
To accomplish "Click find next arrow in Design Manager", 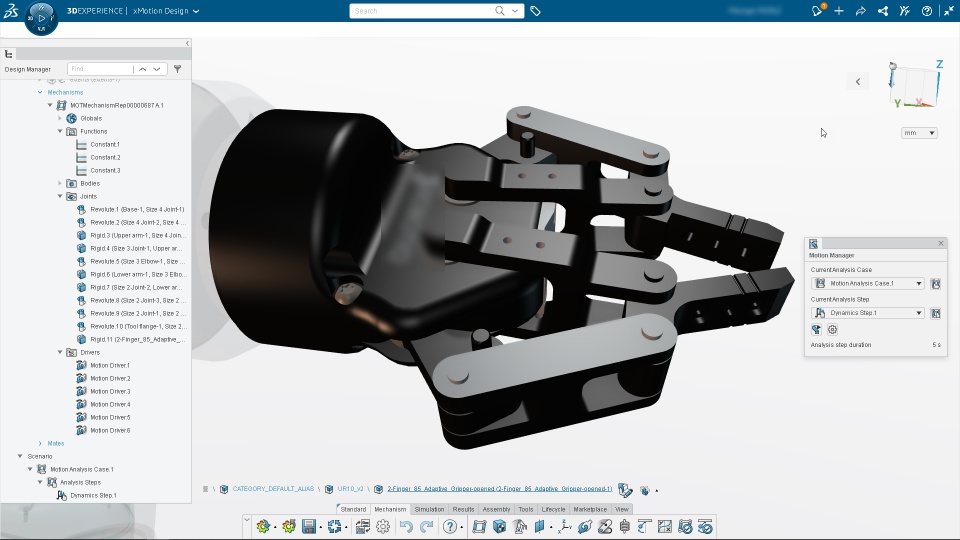I will 157,69.
